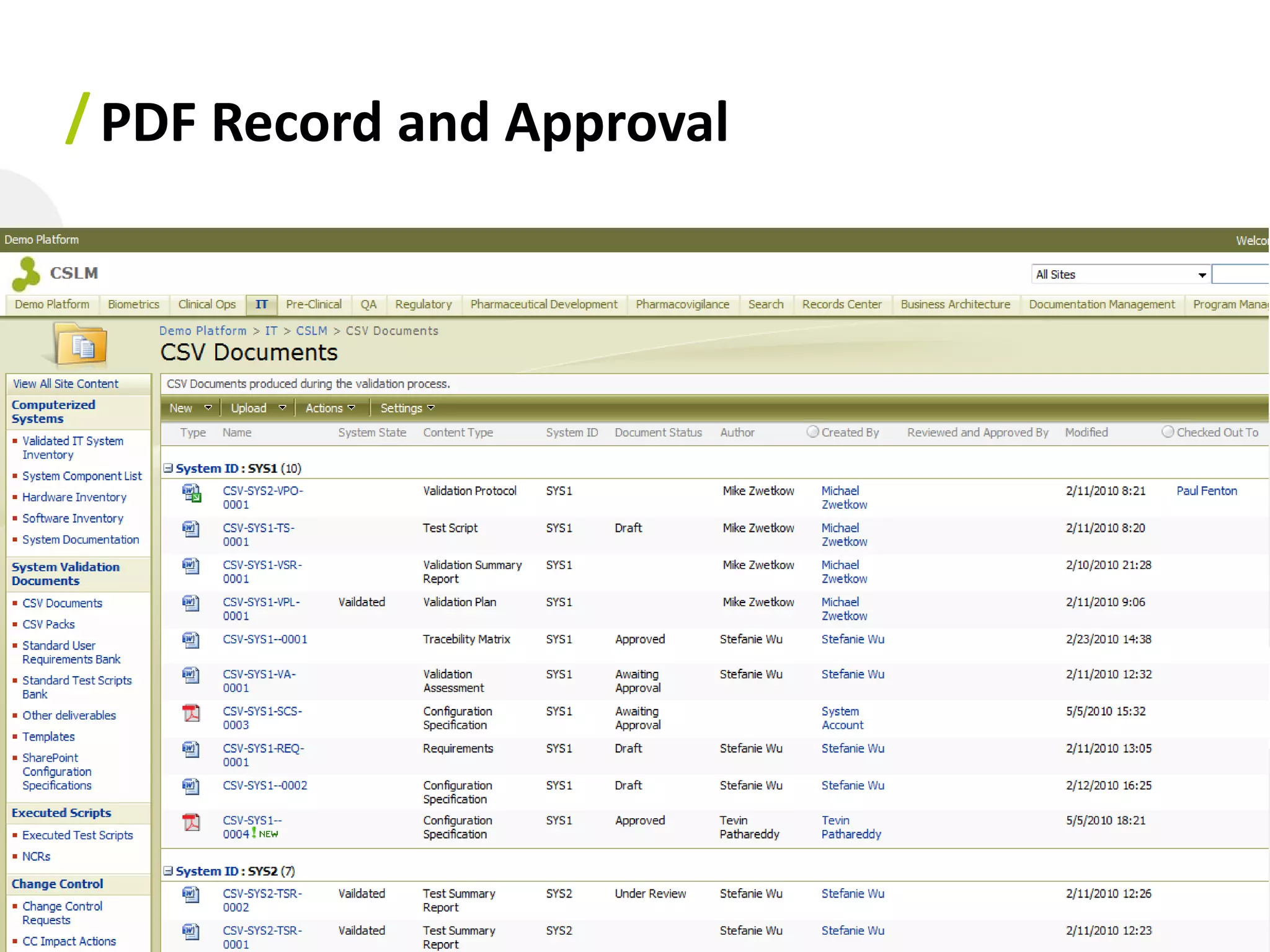Collapse the System ID SYS2 group
The width and height of the screenshot is (1270, 952).
click(168, 871)
